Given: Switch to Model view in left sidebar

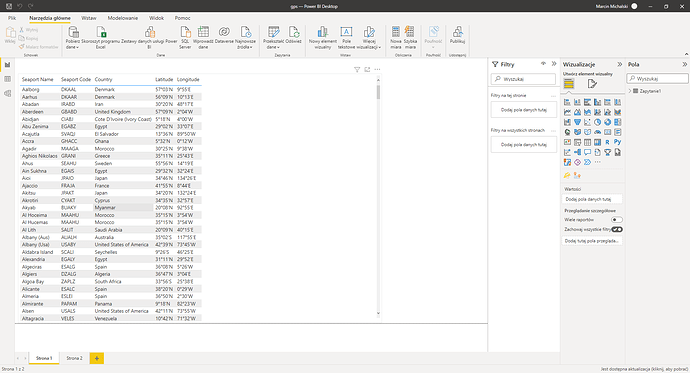Looking at the screenshot, I should click(x=7, y=94).
